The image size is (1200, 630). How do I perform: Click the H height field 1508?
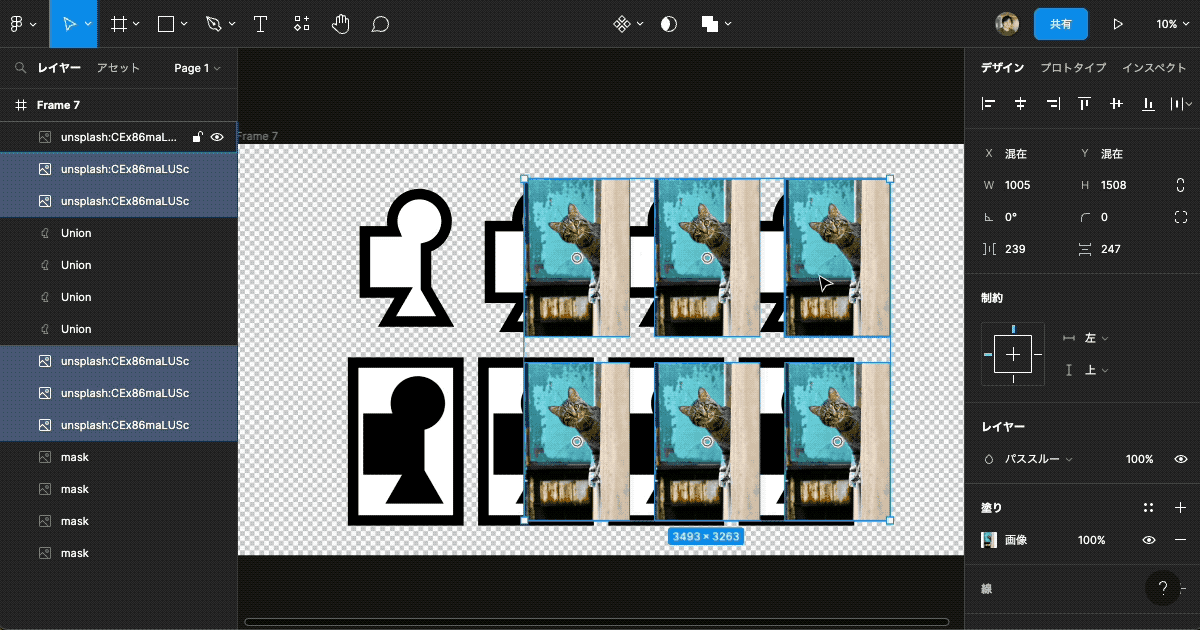pyautogui.click(x=1117, y=185)
